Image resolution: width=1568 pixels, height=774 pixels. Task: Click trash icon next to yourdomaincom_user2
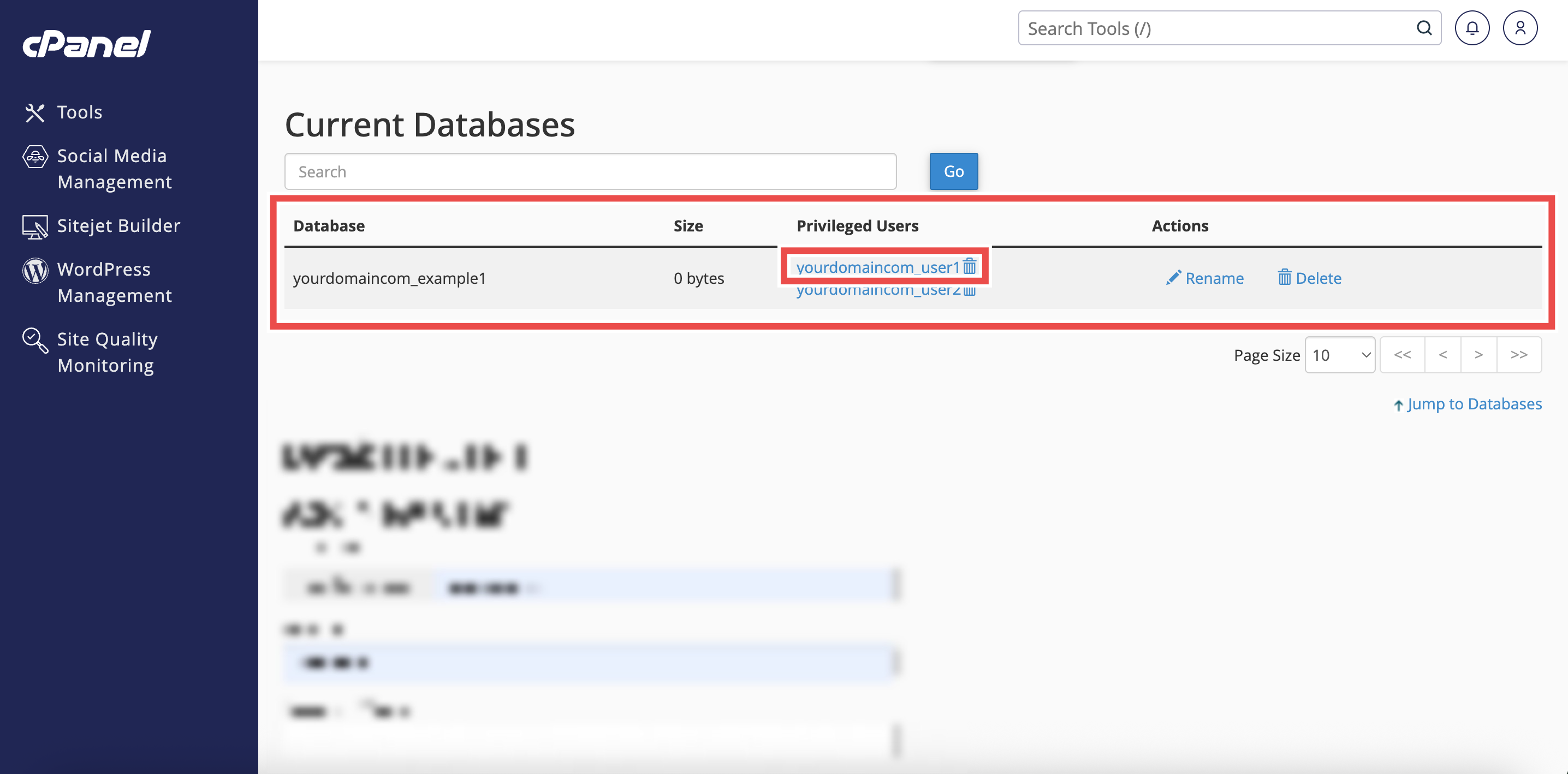[970, 291]
